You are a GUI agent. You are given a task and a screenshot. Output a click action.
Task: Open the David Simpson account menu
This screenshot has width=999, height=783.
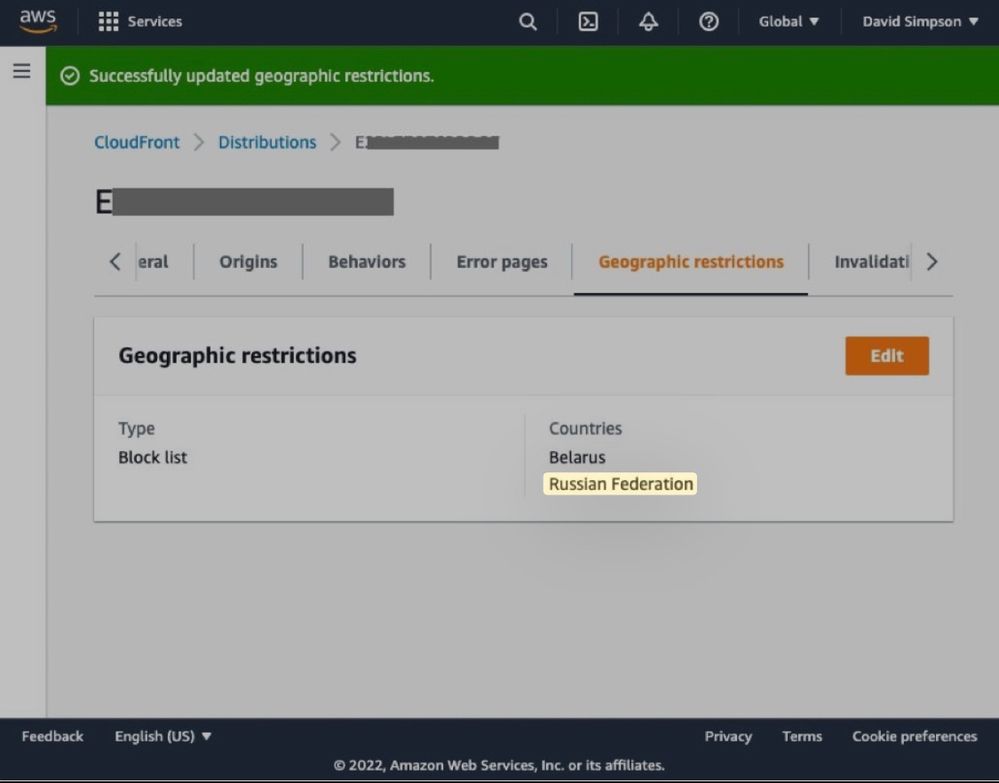click(920, 22)
